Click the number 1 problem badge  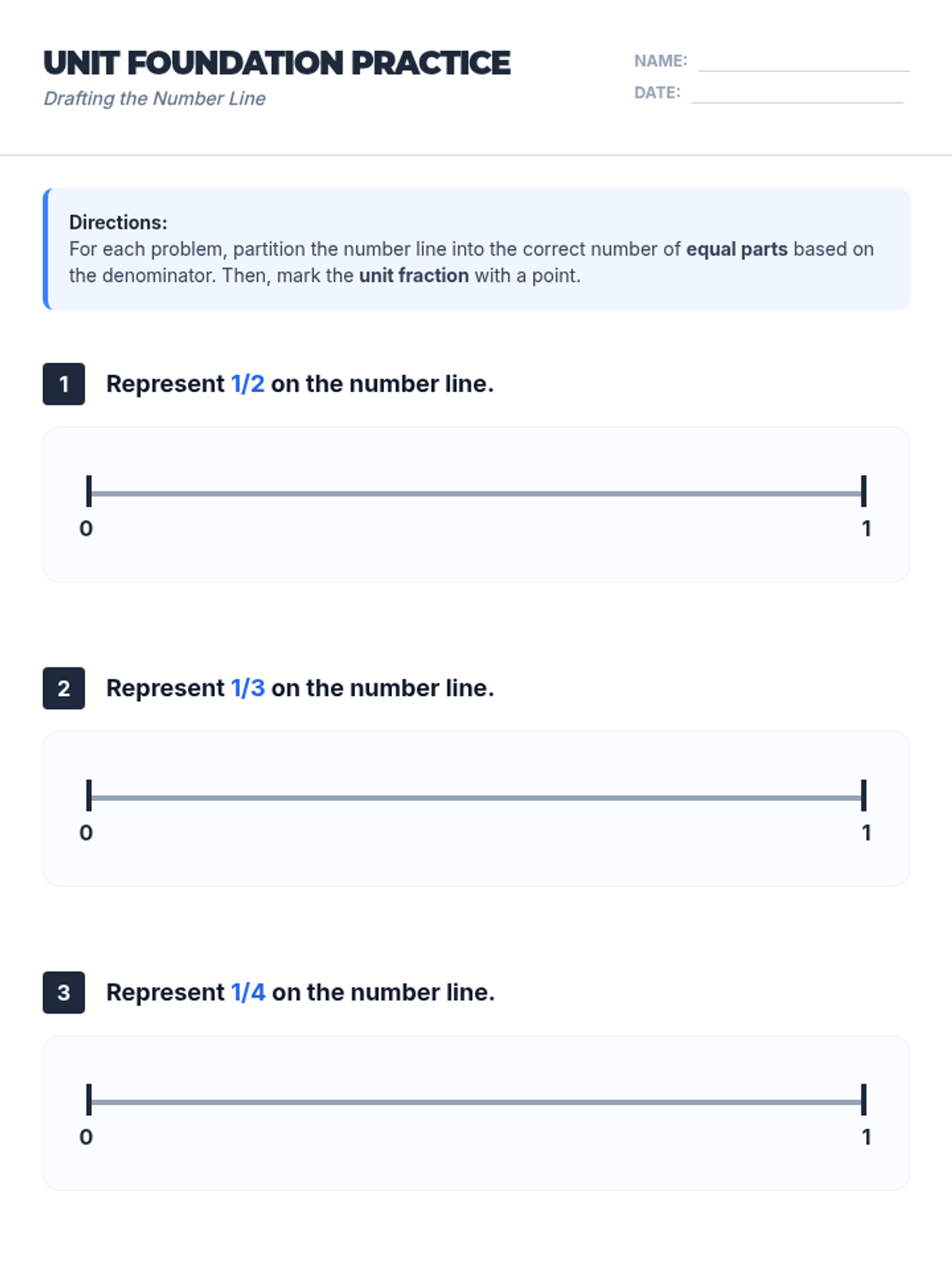(63, 384)
